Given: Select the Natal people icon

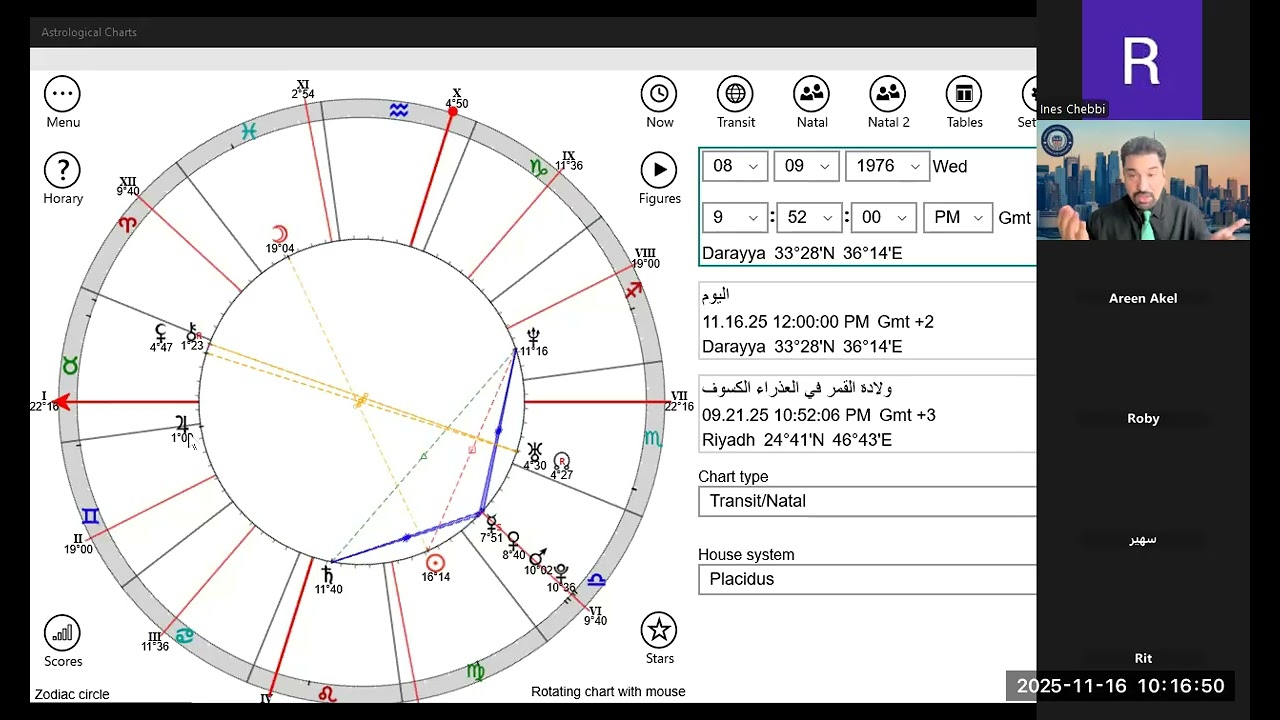Looking at the screenshot, I should pyautogui.click(x=812, y=94).
